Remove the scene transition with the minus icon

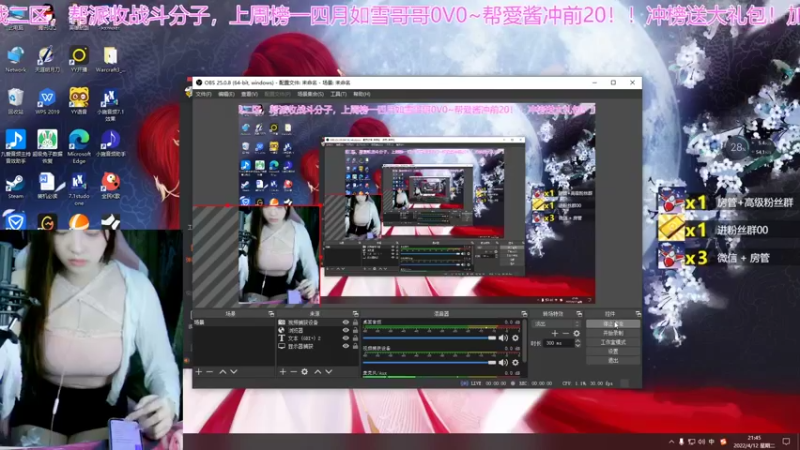click(x=565, y=334)
